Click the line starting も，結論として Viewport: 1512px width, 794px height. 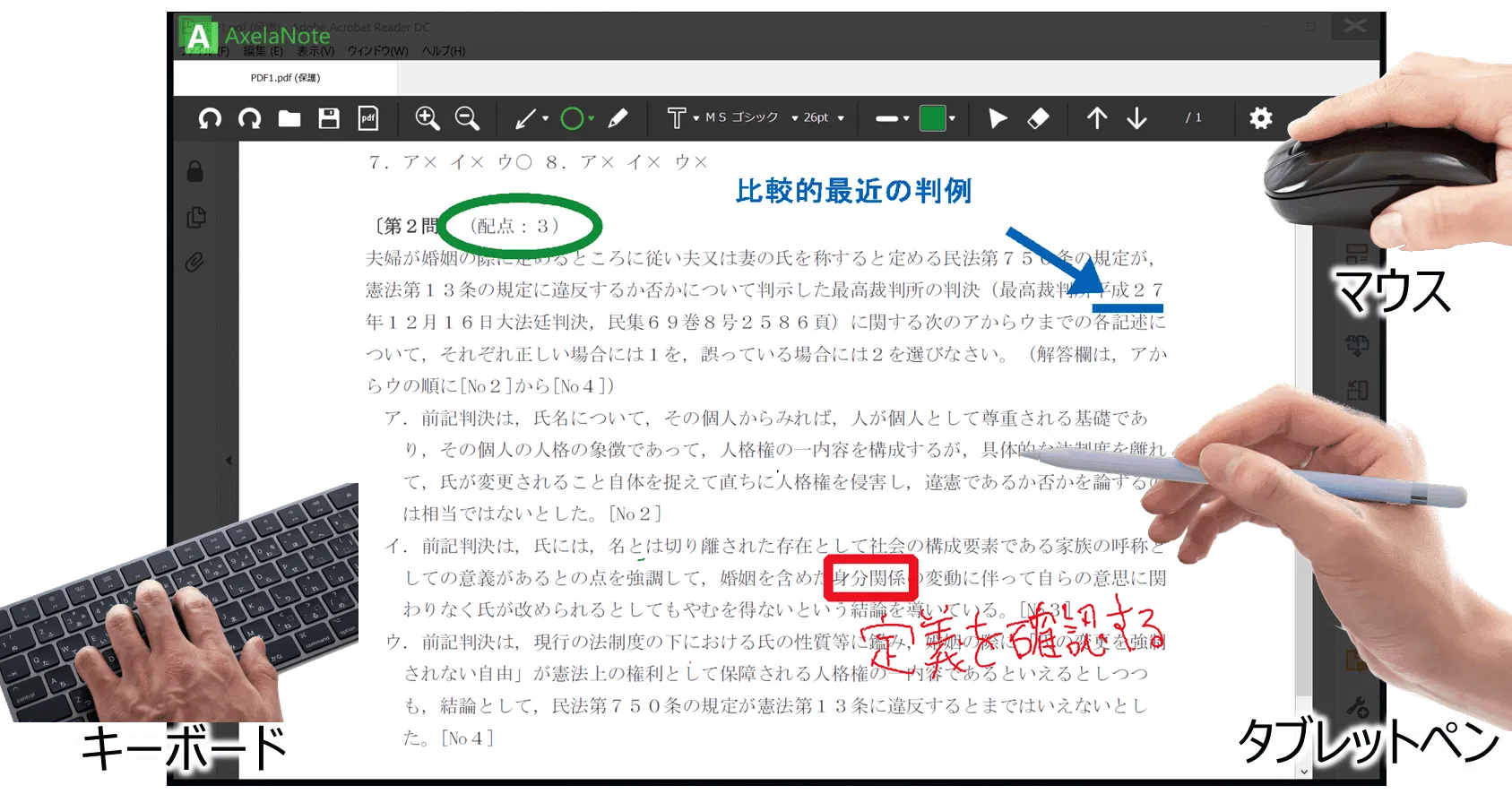(776, 706)
